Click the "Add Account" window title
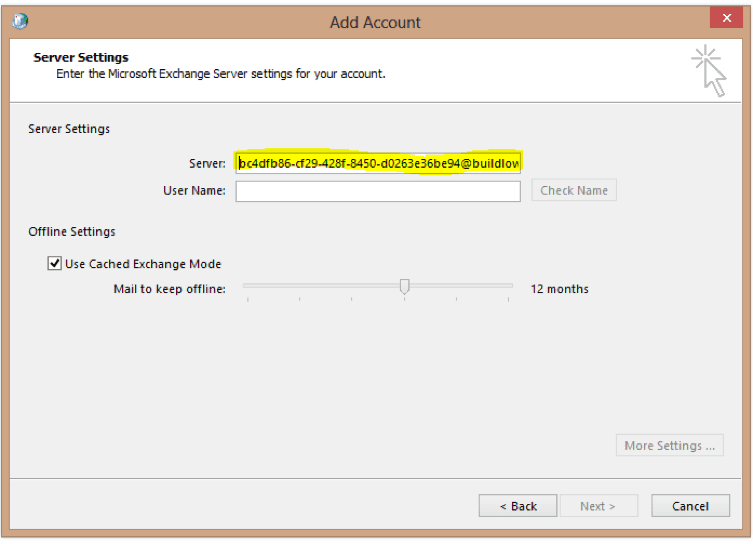Image resolution: width=753 pixels, height=544 pixels. [375, 22]
